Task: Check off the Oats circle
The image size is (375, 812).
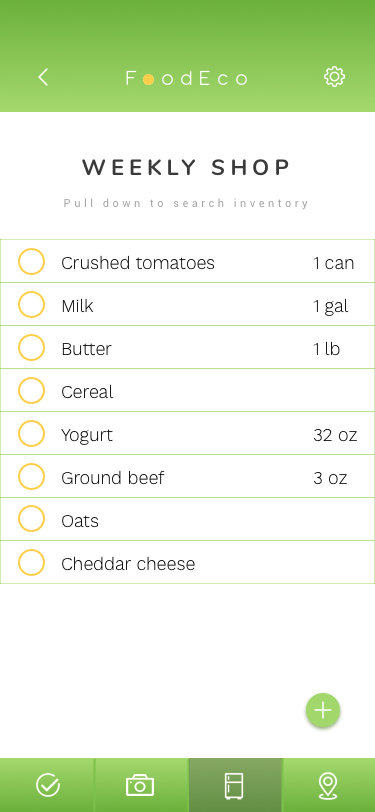Action: tap(31, 519)
